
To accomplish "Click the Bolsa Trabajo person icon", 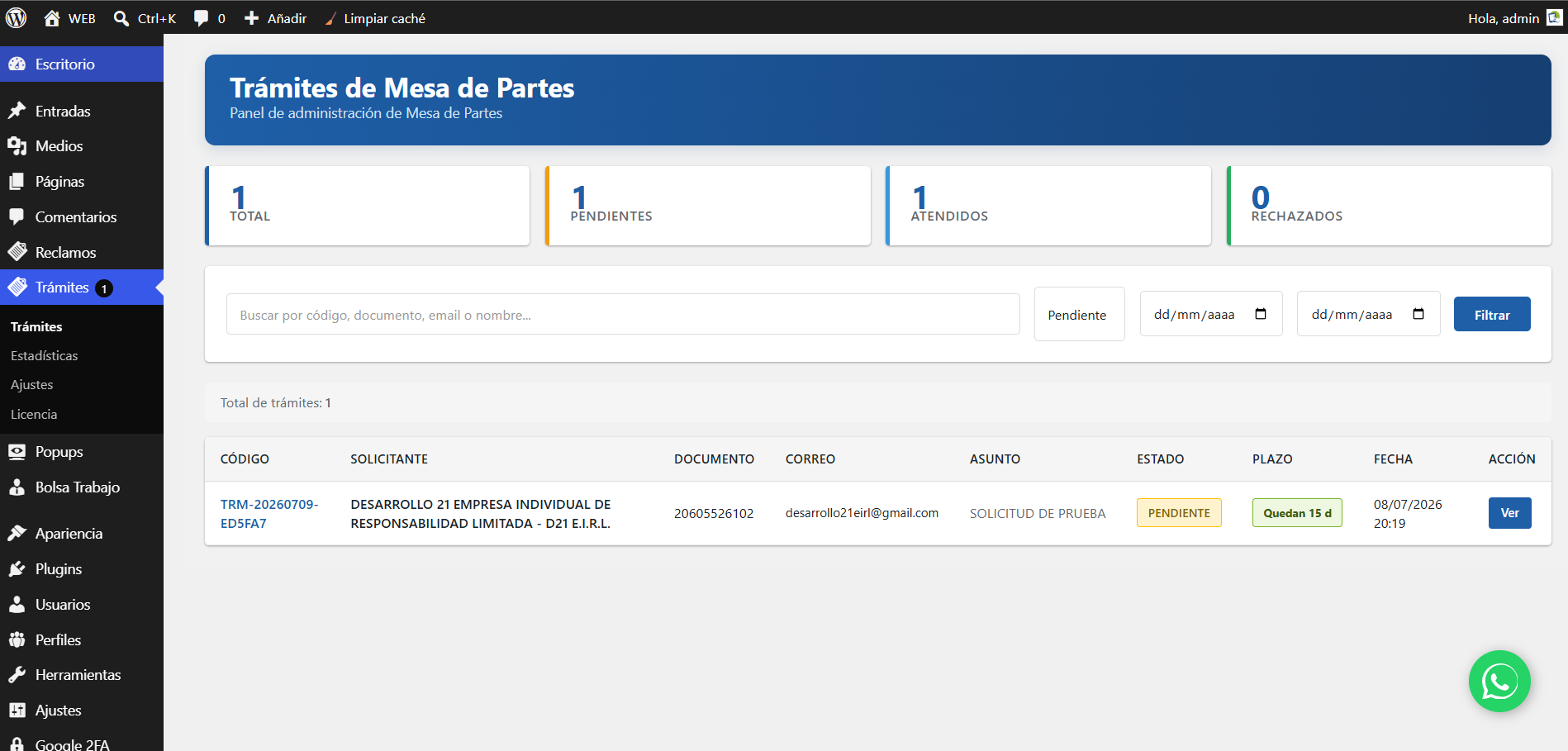I will click(17, 487).
